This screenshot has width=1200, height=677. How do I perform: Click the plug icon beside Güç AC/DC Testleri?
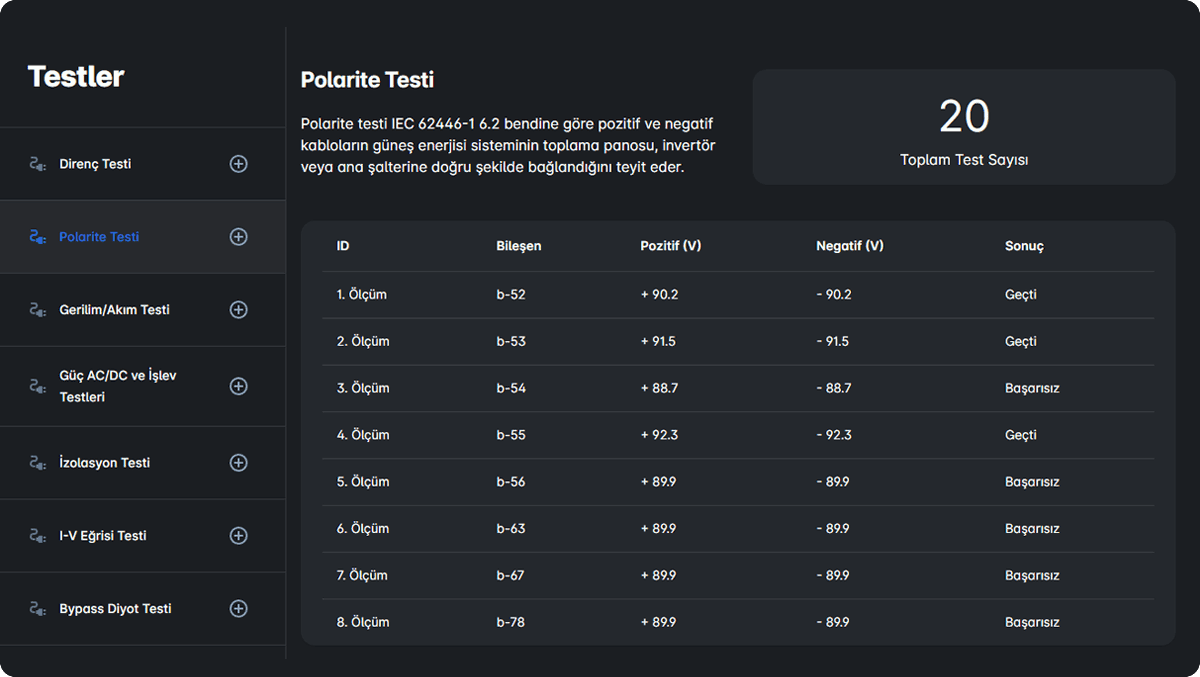38,386
